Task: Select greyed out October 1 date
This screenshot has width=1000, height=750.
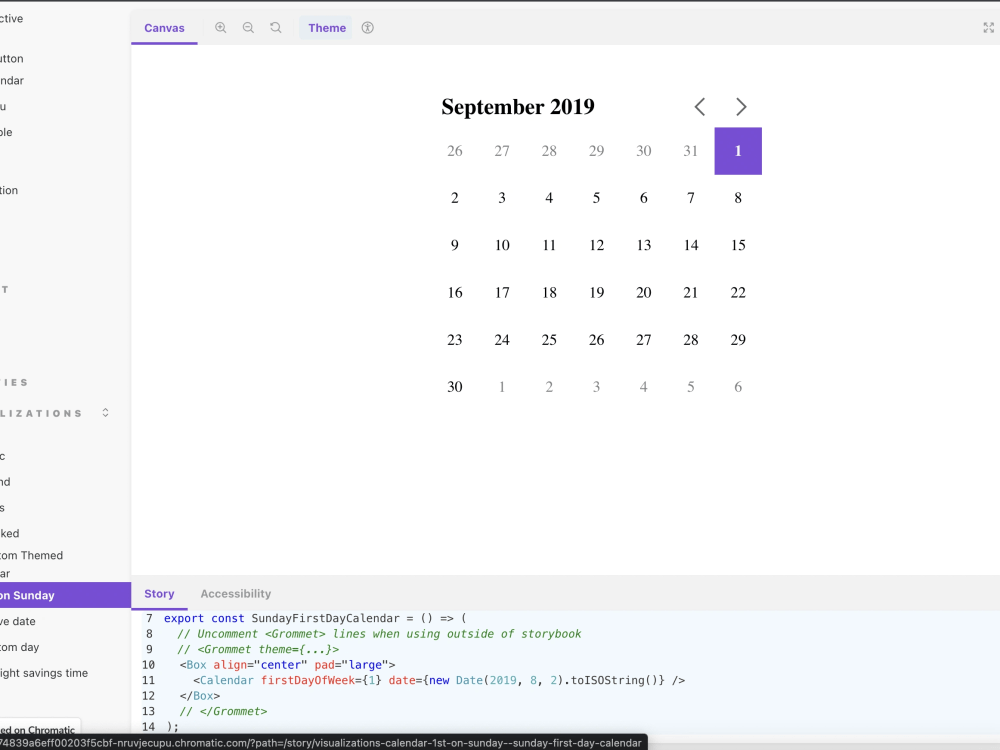Action: tap(502, 387)
